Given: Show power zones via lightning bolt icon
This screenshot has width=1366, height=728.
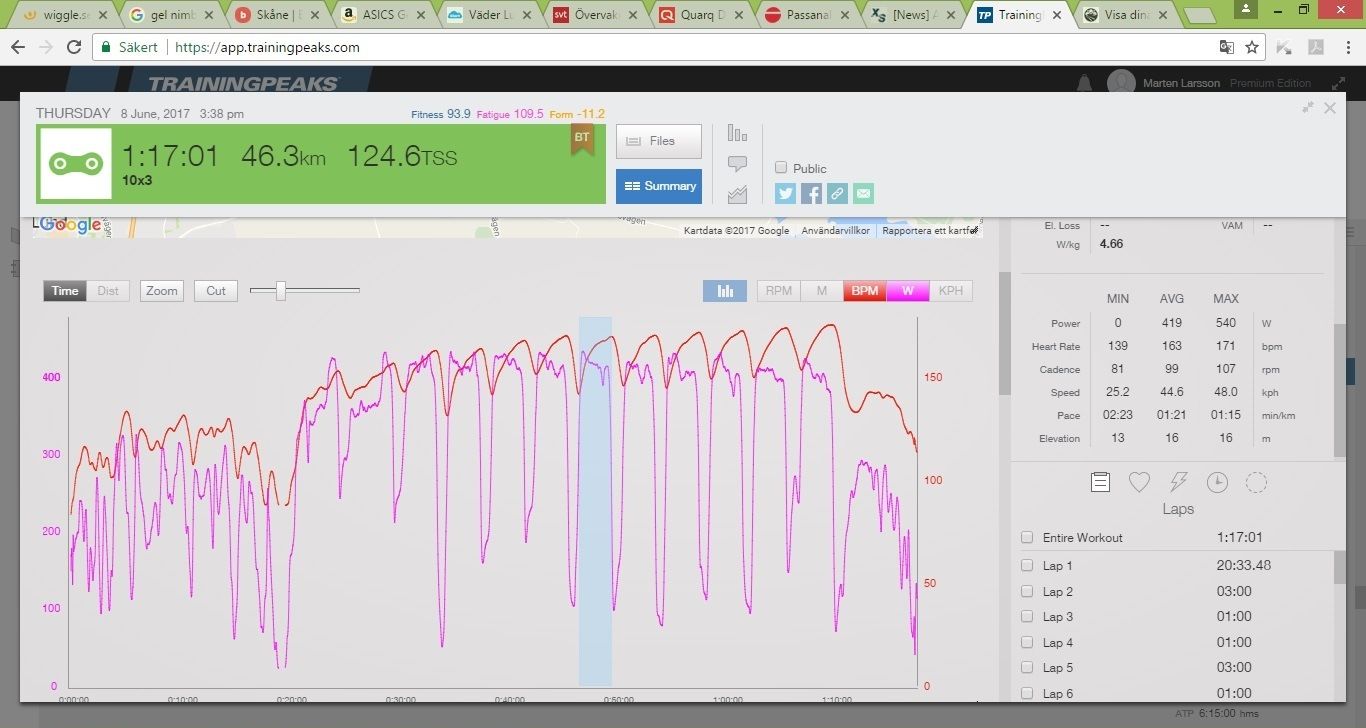Looking at the screenshot, I should [x=1178, y=483].
